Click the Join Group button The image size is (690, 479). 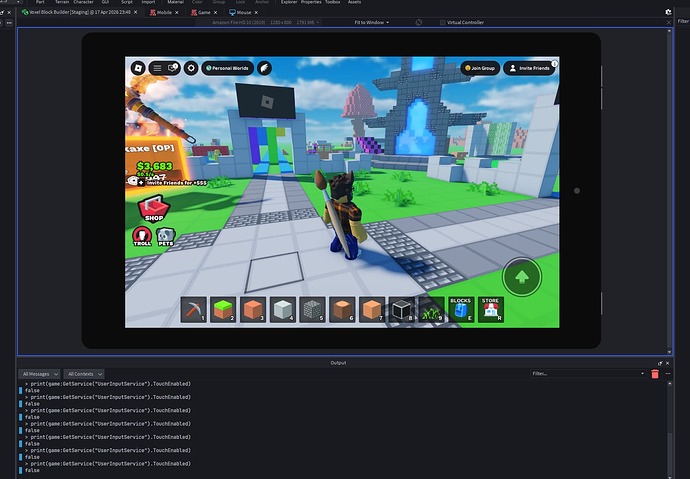480,68
